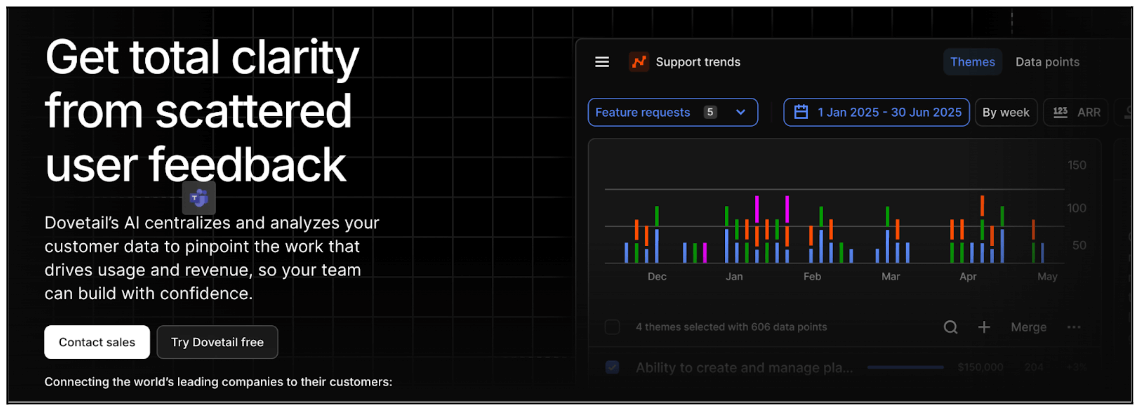Select the ARR metric button
Screen dimensions: 1144x414
(x=1076, y=112)
